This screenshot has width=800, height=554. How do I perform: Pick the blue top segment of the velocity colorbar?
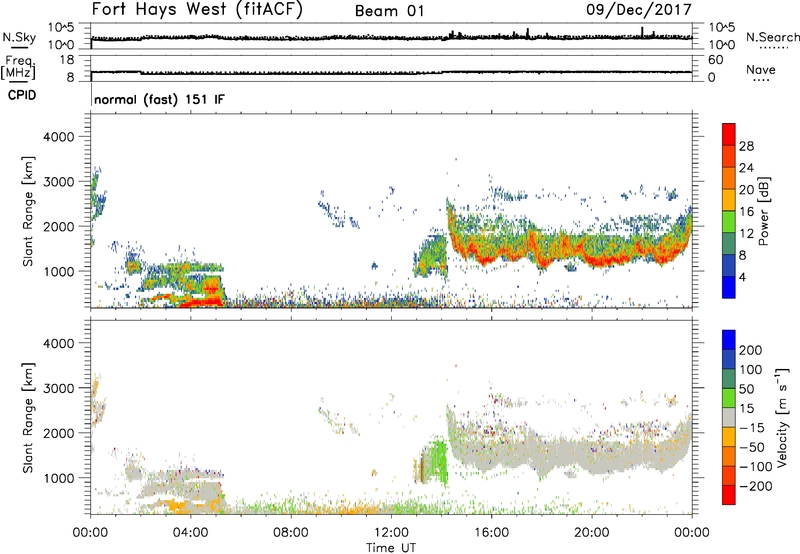coord(729,340)
